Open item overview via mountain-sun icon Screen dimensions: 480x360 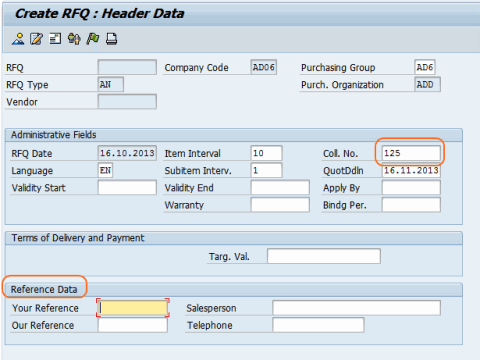[18, 39]
